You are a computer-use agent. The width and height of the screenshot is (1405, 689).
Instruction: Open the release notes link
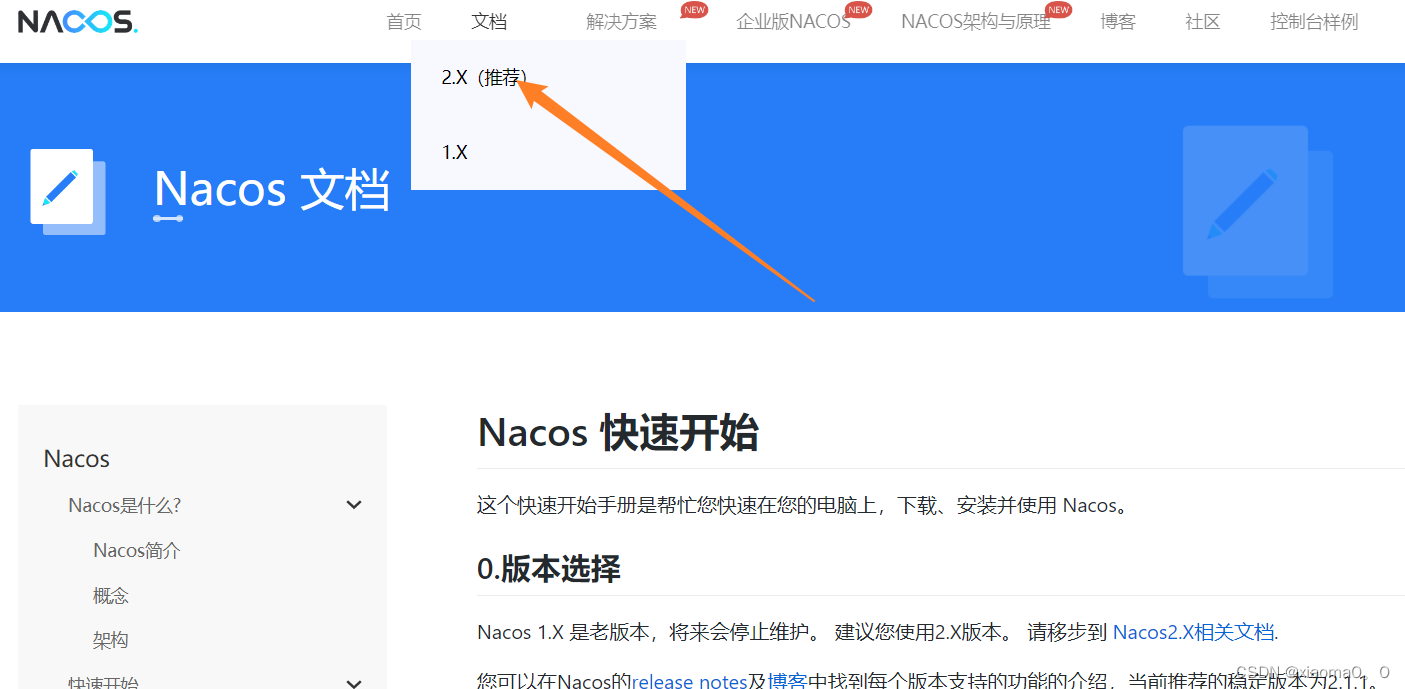click(x=689, y=681)
